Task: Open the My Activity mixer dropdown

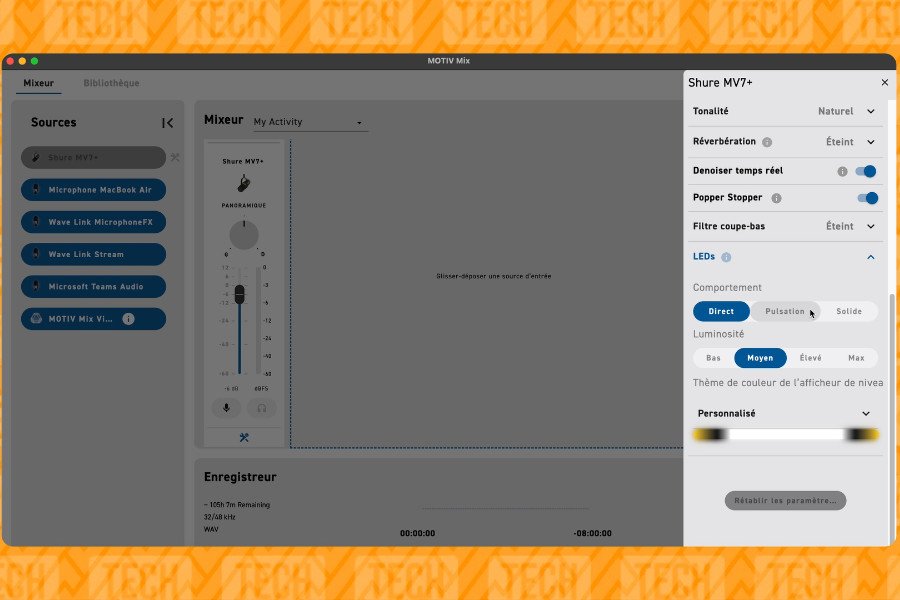Action: pos(309,122)
